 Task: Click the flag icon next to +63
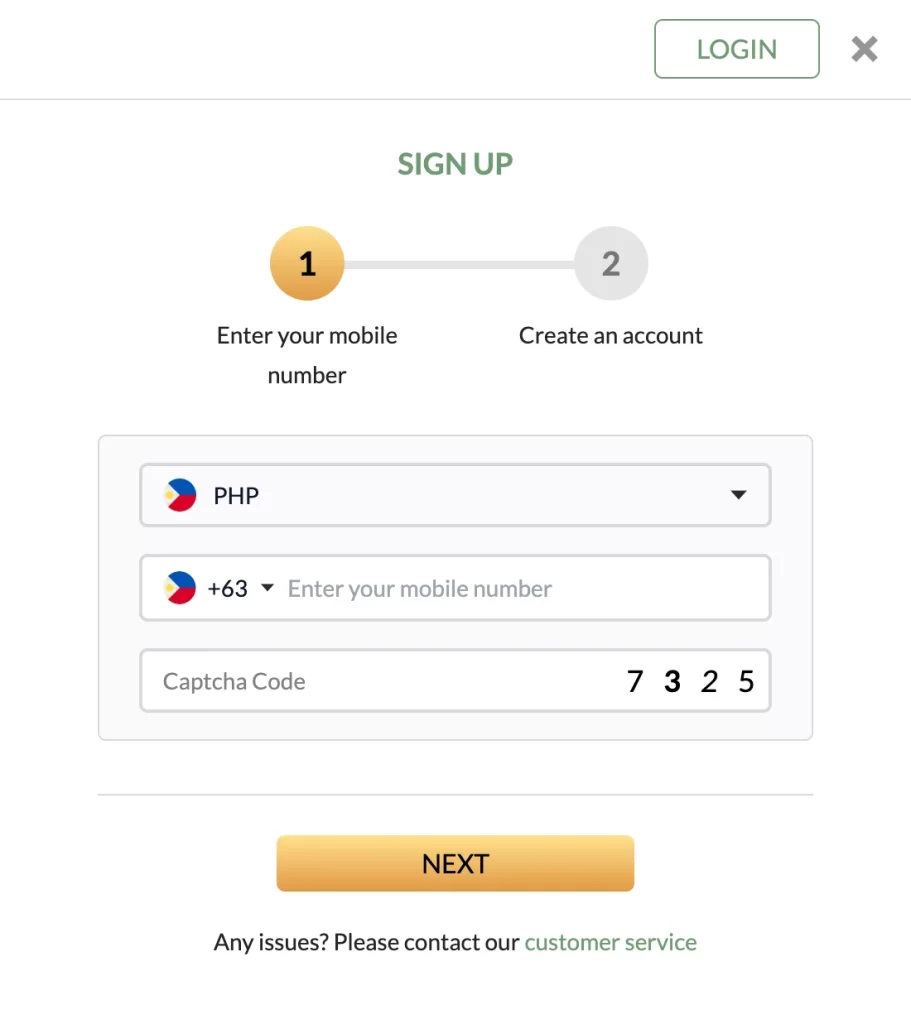click(181, 588)
